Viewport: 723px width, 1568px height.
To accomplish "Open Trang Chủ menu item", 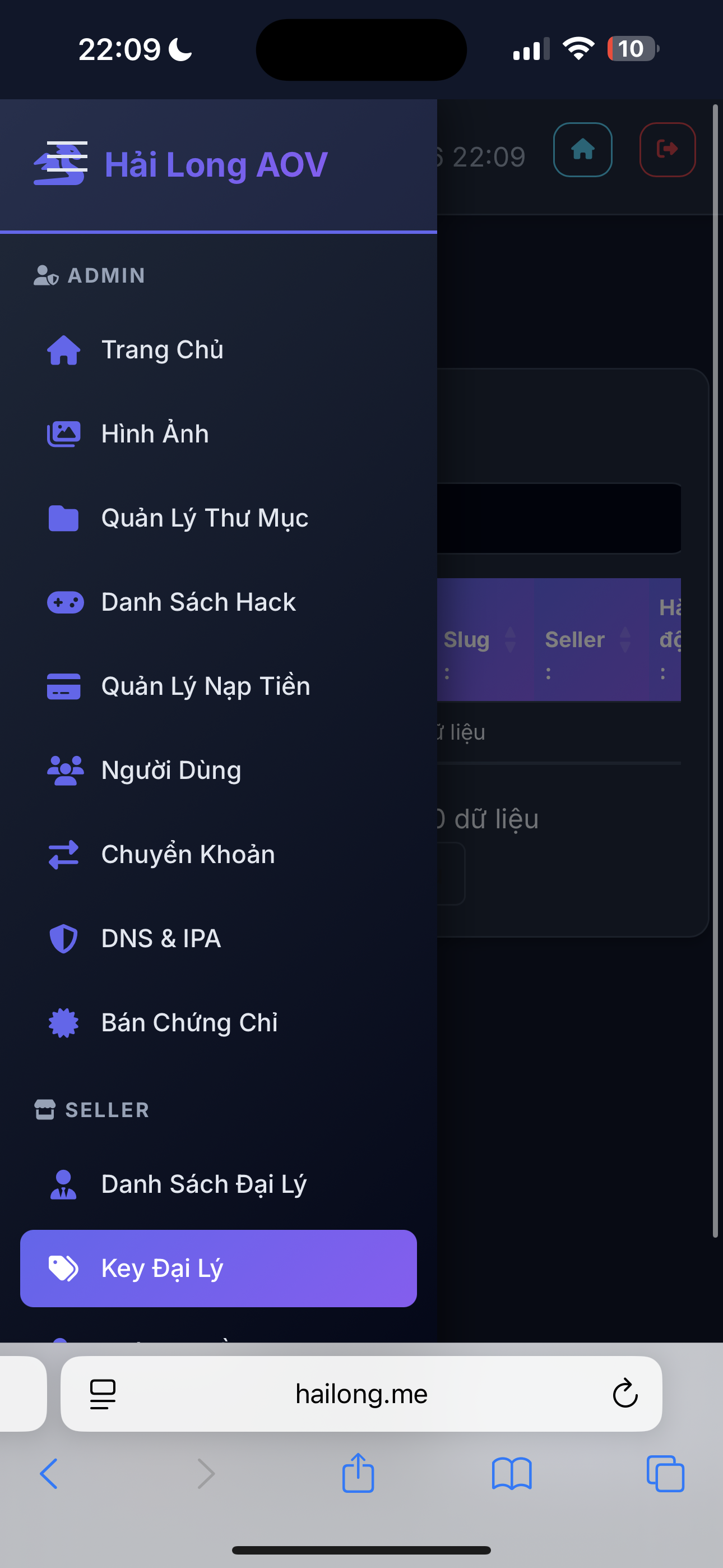I will click(x=162, y=350).
